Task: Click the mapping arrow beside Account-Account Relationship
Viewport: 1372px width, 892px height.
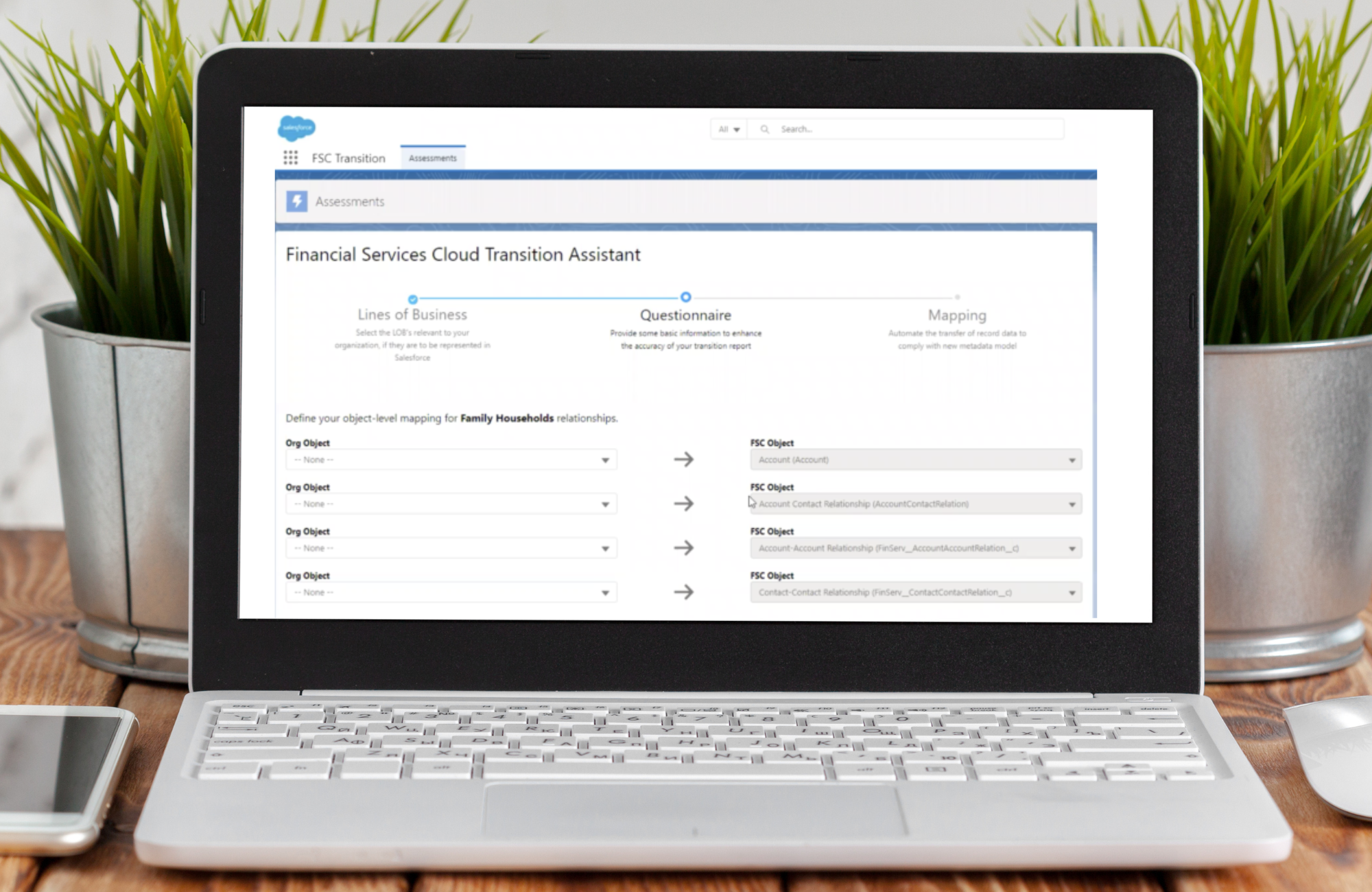Action: click(x=683, y=548)
